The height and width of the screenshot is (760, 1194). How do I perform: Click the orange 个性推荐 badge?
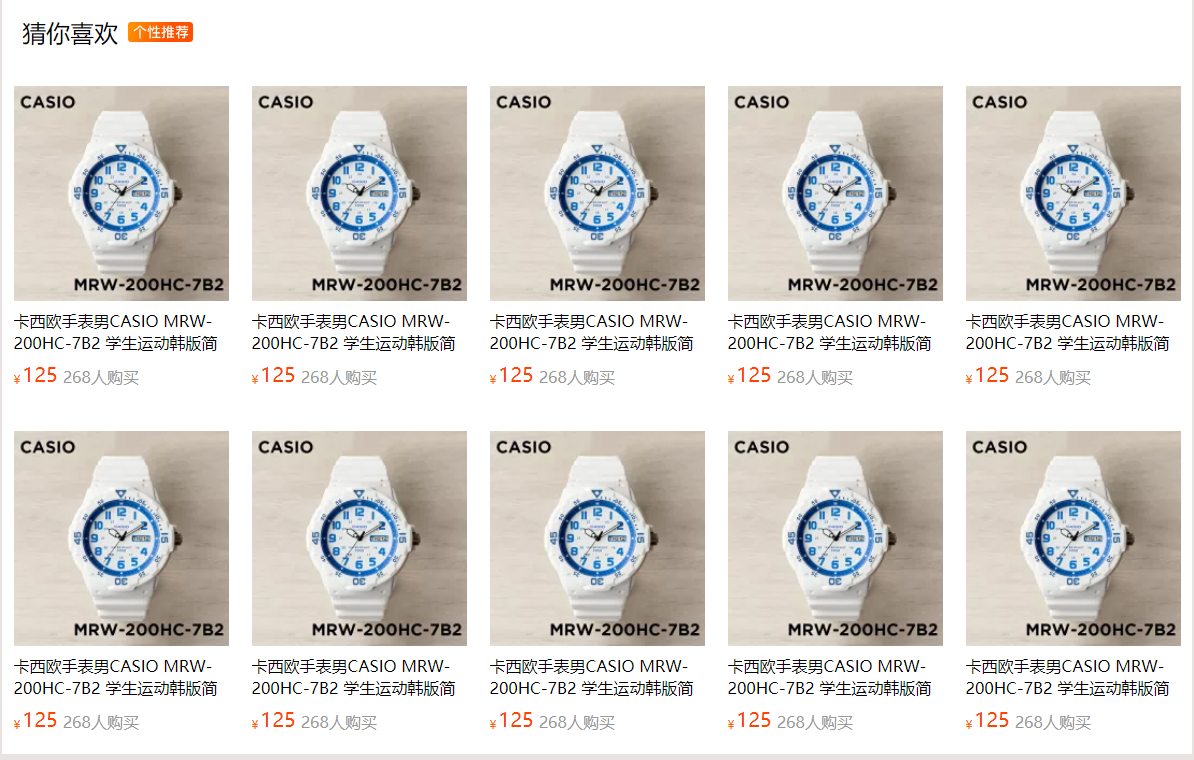pyautogui.click(x=160, y=32)
